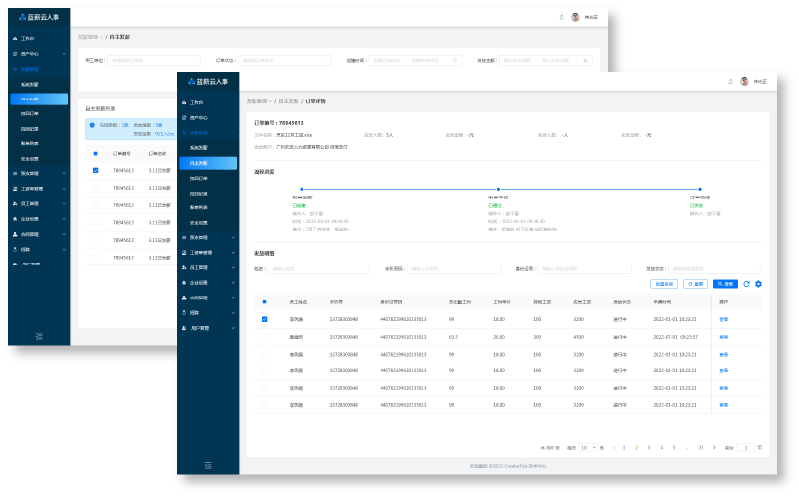Click the 蓝薪云人事 logo in the front sidebar
Viewport: 799px width, 497px height.
tap(207, 81)
